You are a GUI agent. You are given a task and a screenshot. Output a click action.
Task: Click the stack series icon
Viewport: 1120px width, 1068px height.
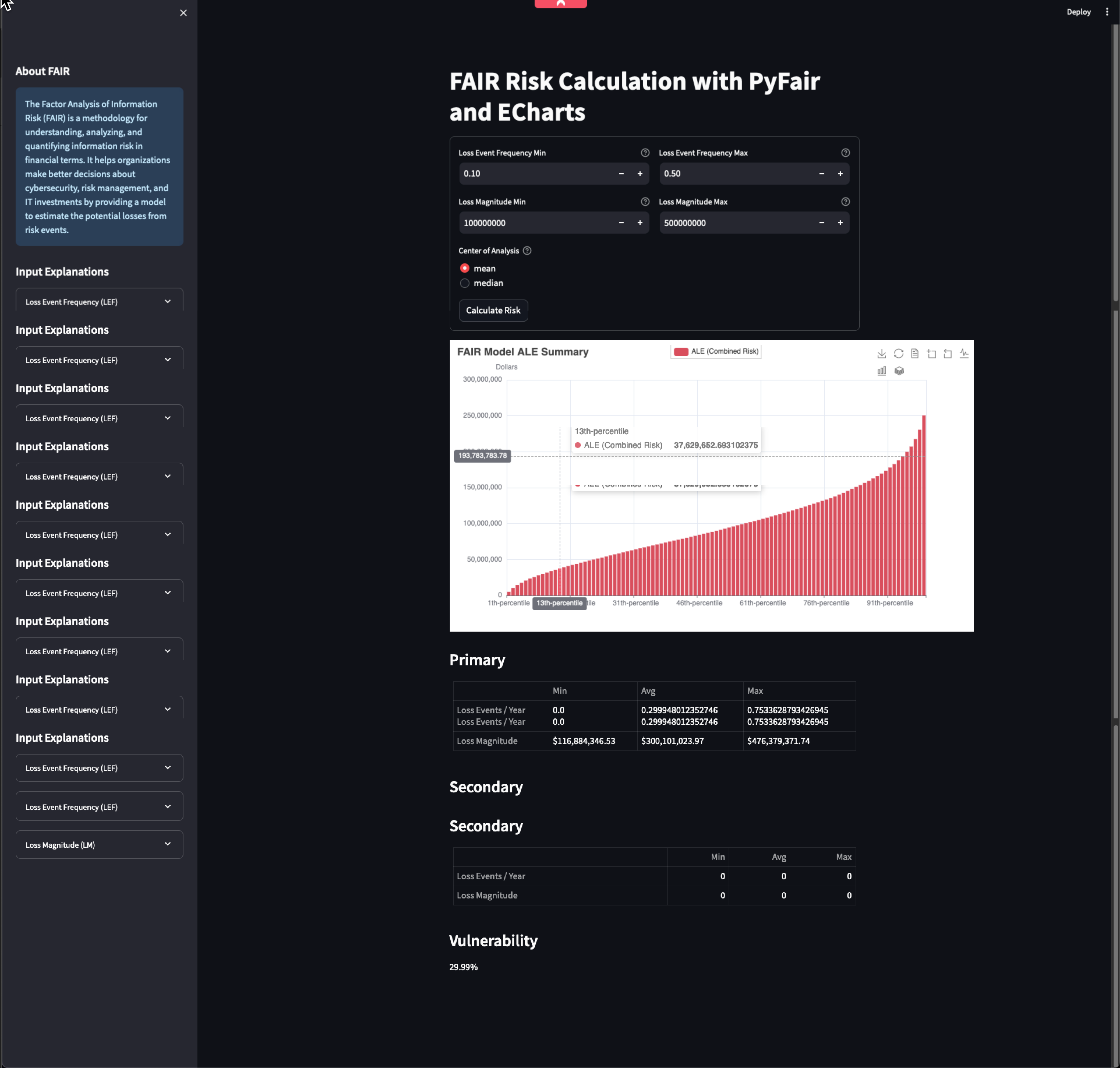pos(899,371)
